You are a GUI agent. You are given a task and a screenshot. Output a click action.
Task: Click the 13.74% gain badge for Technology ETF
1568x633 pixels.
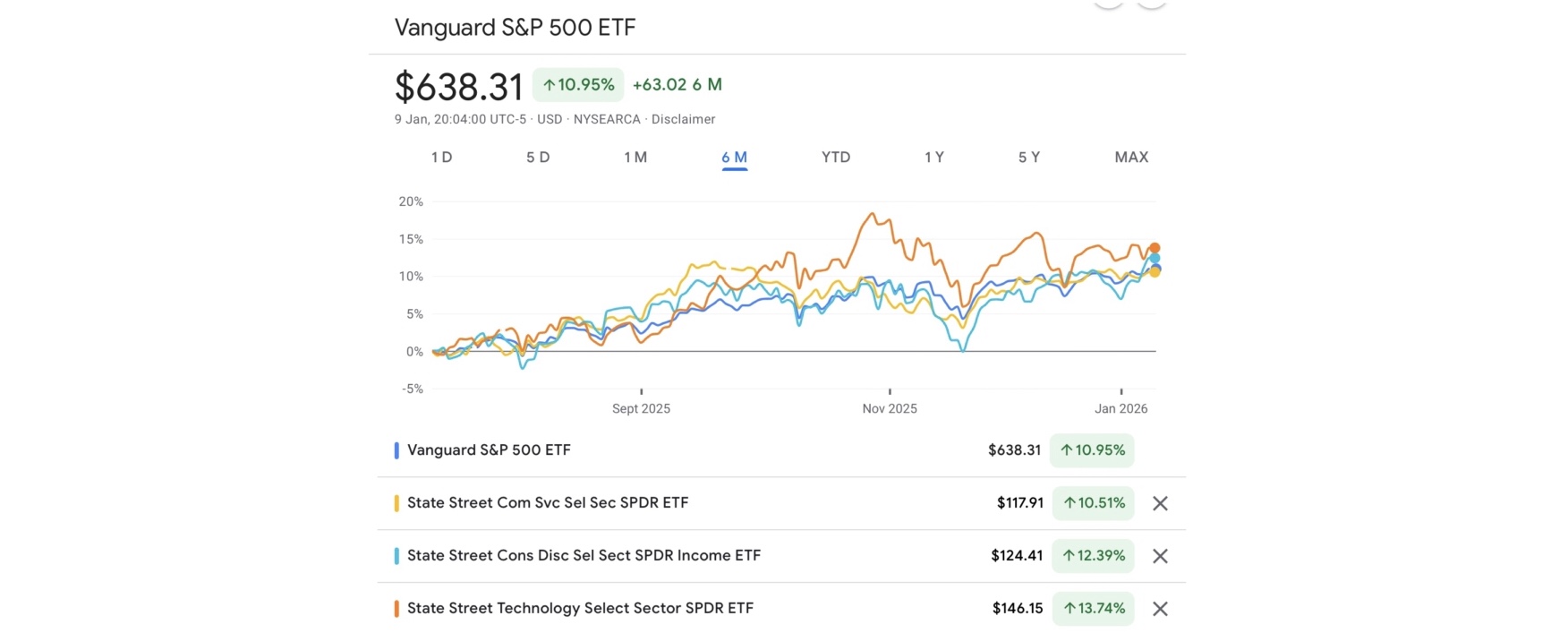[x=1093, y=609]
